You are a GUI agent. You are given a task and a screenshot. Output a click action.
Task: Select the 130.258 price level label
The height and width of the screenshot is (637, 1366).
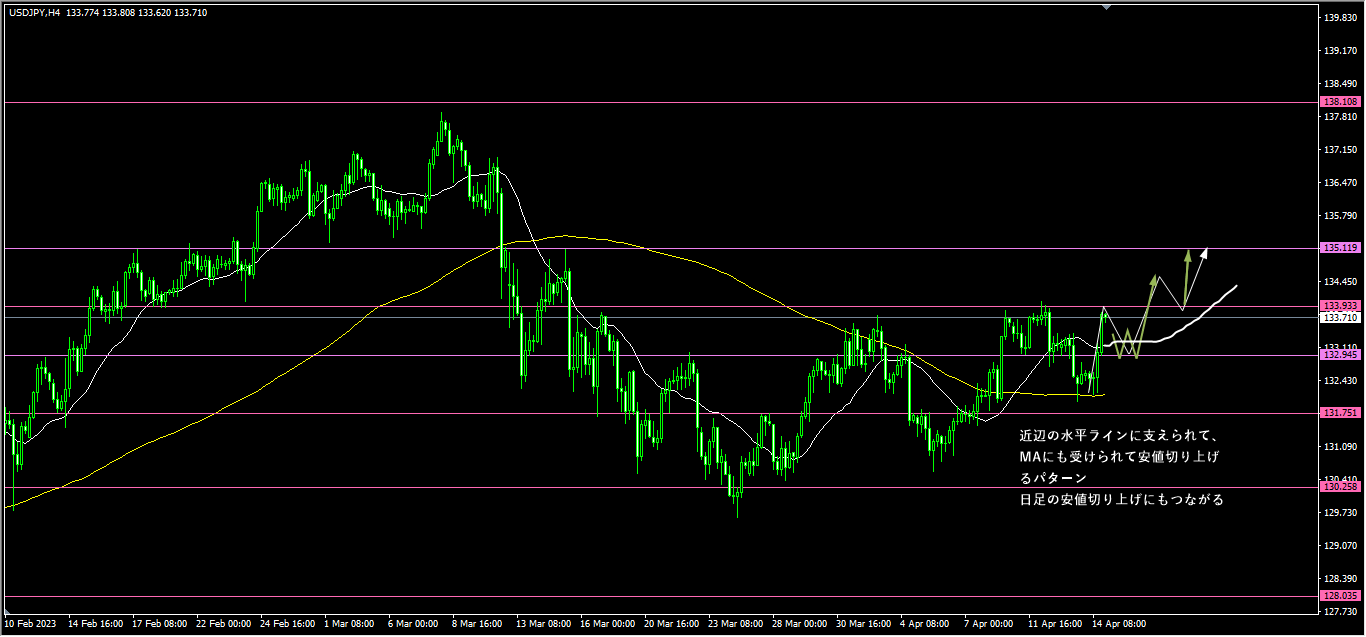[1339, 487]
